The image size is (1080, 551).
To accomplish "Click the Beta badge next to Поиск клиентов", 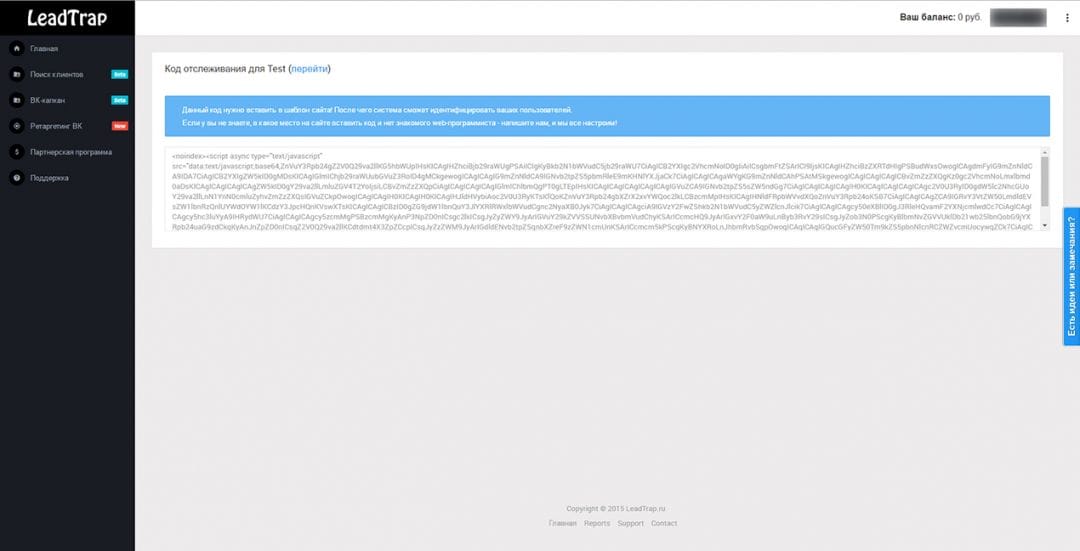I will pos(120,74).
